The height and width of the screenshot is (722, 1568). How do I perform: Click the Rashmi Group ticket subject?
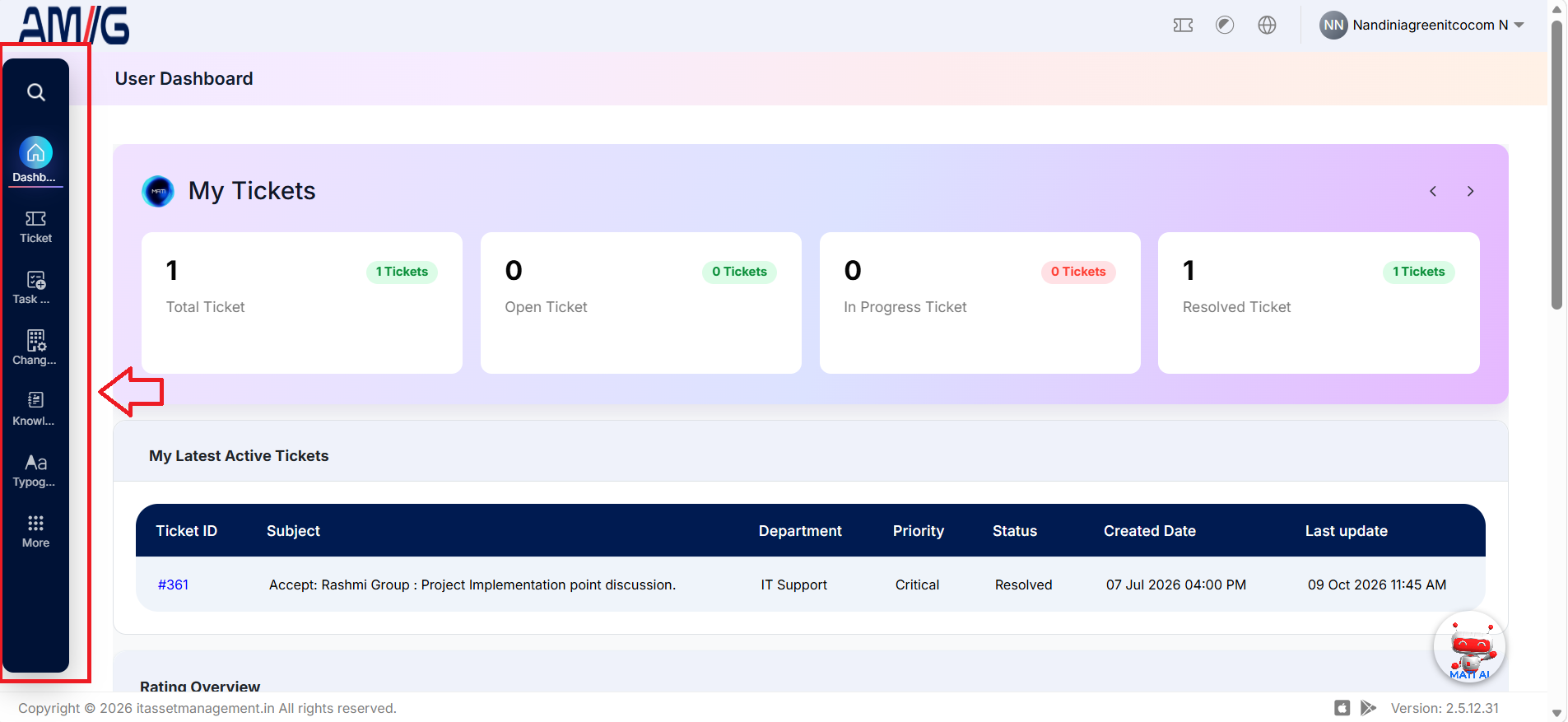(472, 585)
